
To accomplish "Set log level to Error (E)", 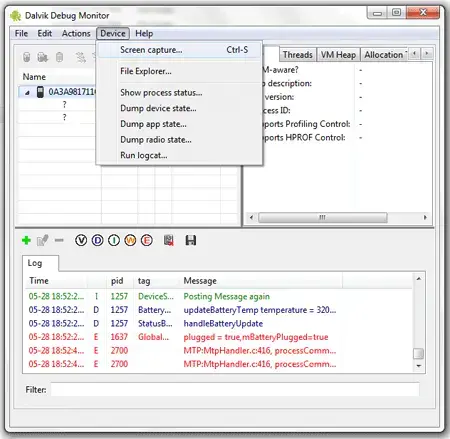I will tap(147, 240).
